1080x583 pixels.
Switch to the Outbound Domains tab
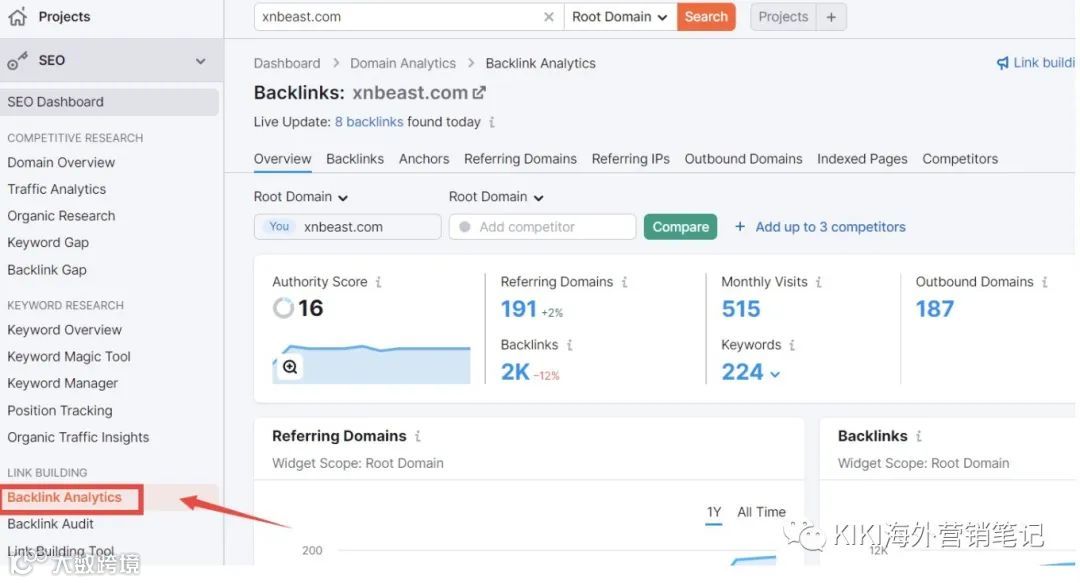click(x=743, y=159)
